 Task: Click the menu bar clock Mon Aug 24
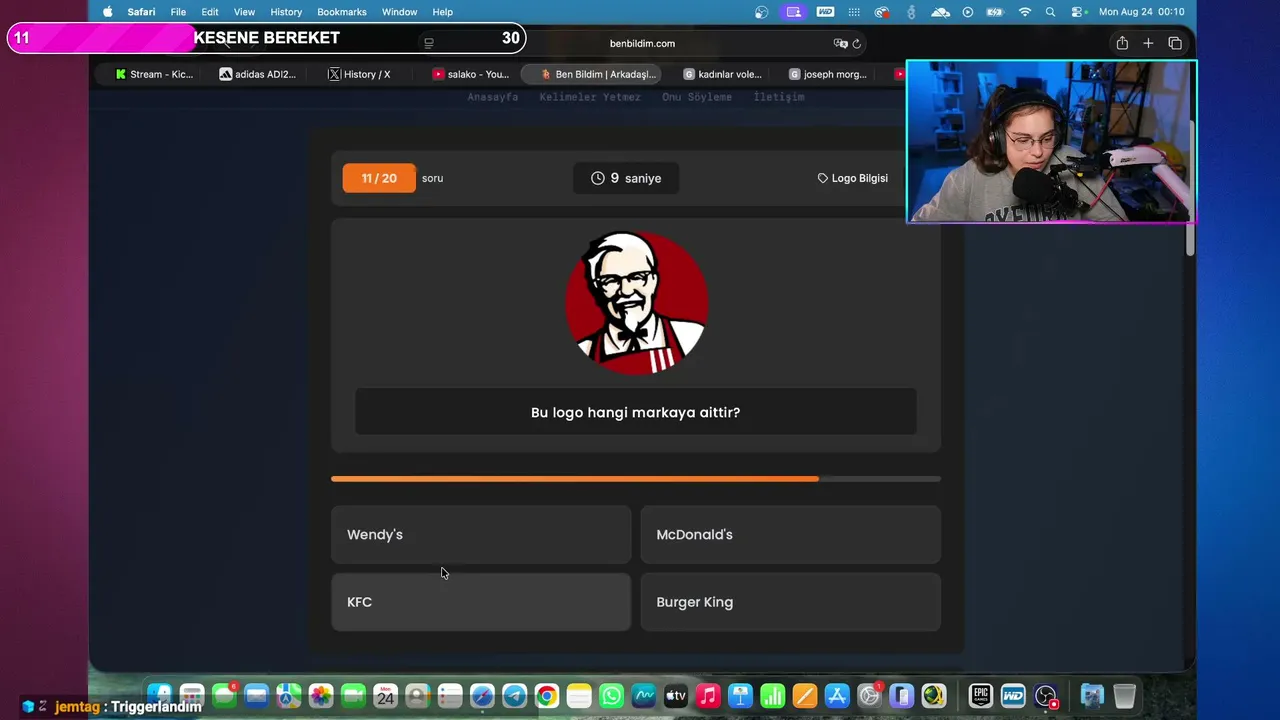point(1141,12)
